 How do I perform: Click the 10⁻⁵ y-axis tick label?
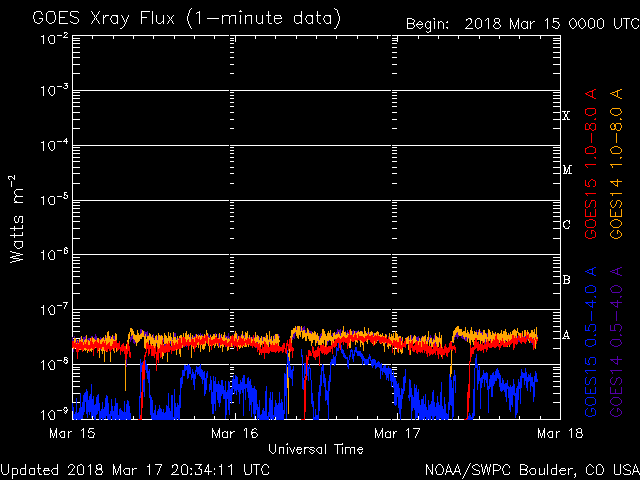click(55, 200)
